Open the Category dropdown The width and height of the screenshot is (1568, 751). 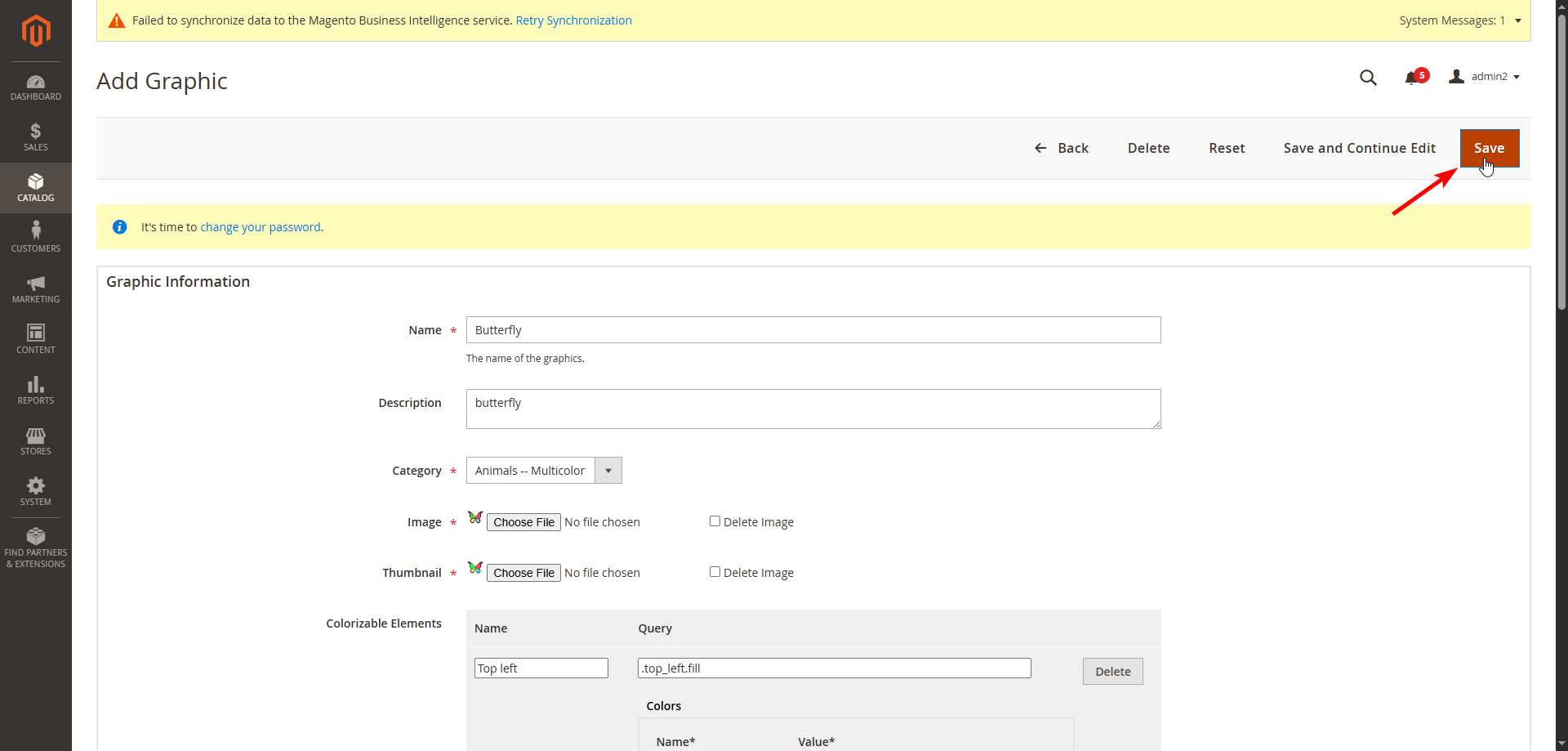coord(544,471)
